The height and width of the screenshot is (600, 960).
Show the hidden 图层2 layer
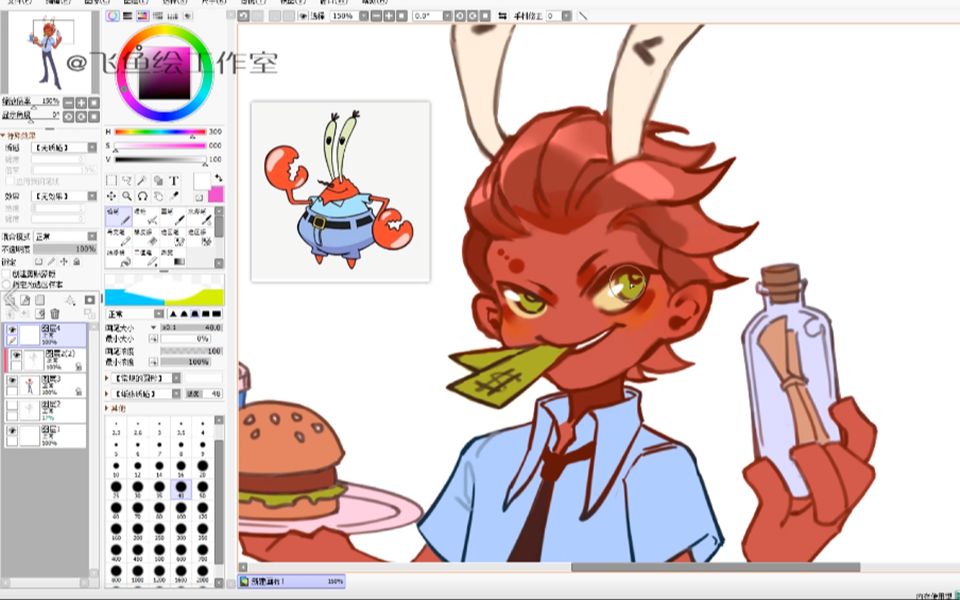(11, 406)
